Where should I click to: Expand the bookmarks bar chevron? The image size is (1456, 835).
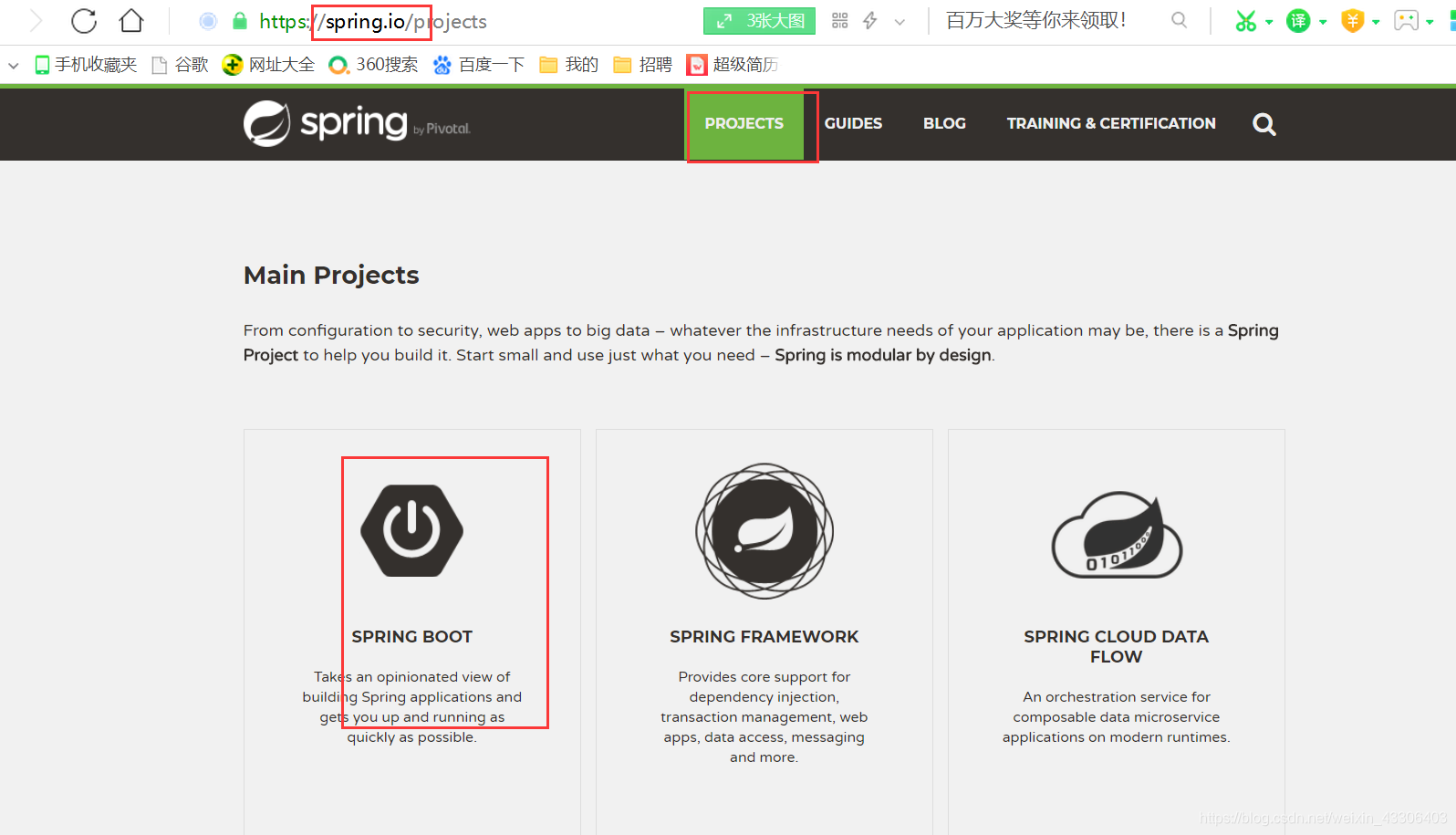(14, 66)
